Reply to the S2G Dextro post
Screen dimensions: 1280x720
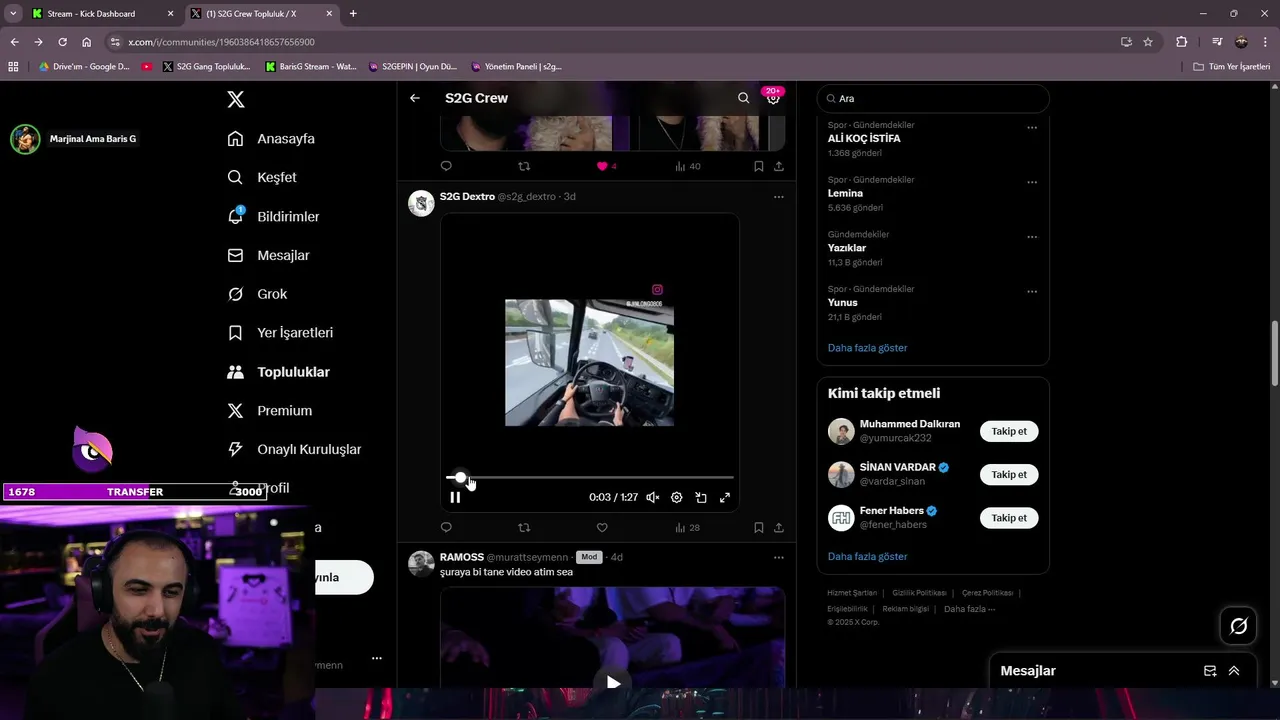pos(446,527)
